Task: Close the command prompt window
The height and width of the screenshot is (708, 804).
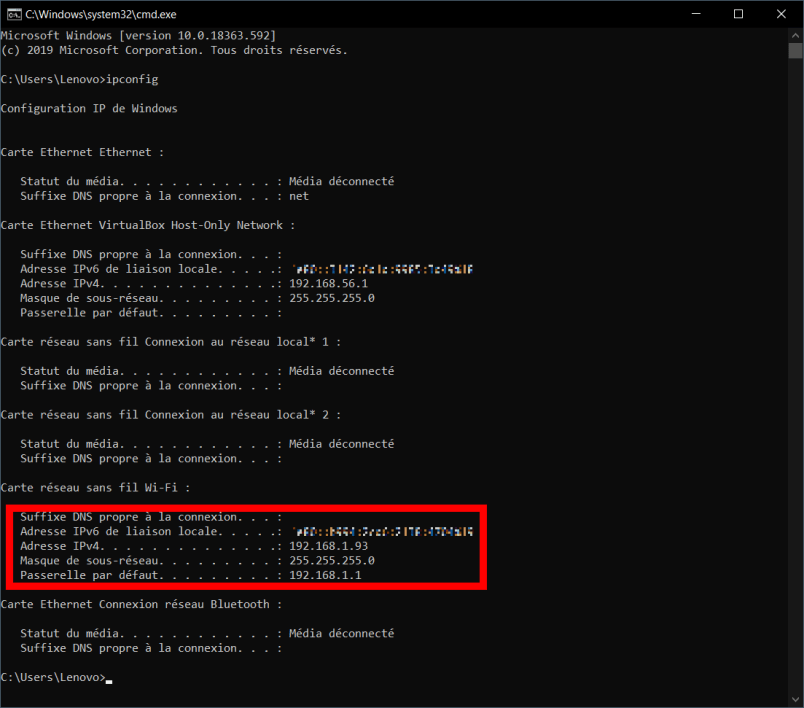Action: 783,14
